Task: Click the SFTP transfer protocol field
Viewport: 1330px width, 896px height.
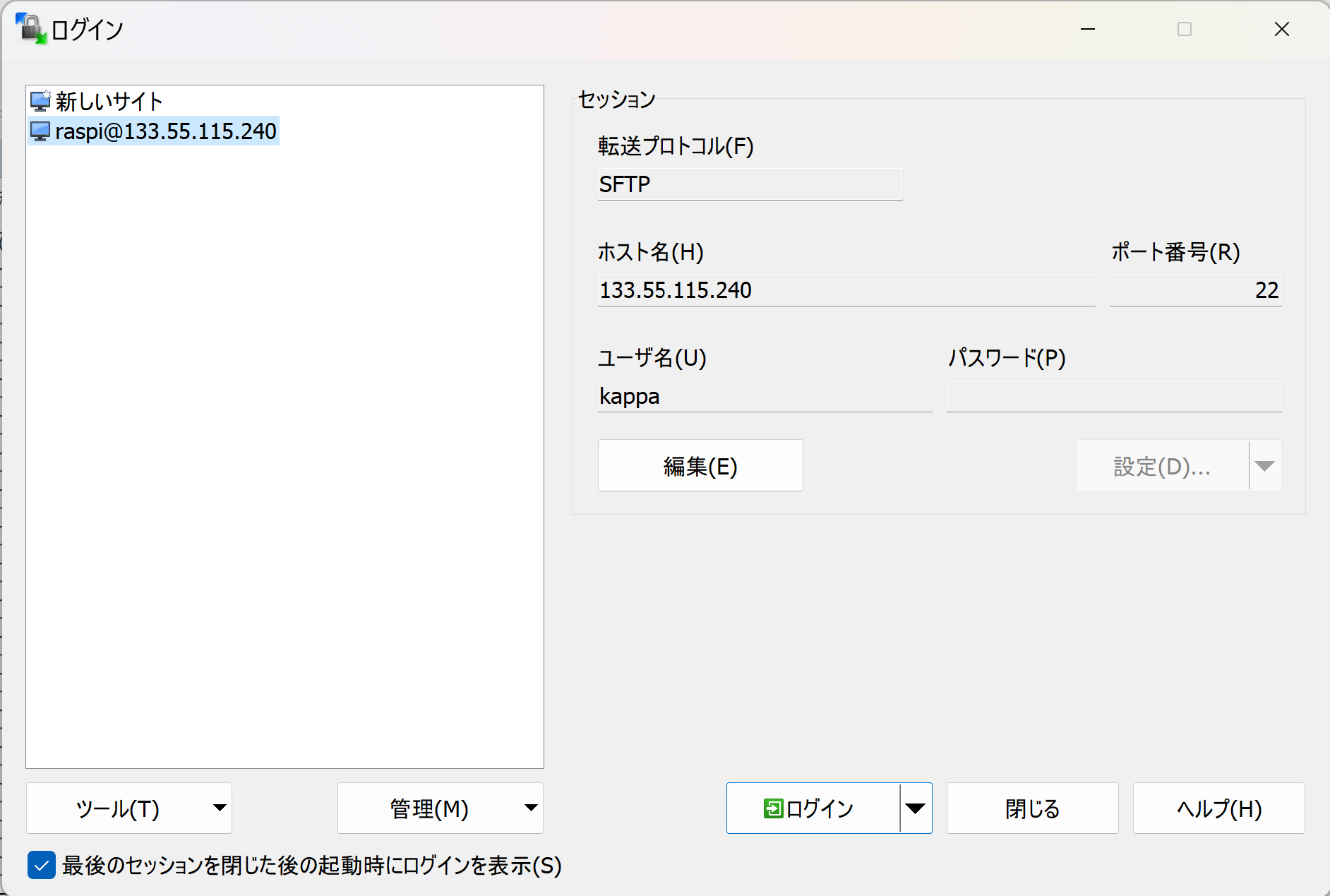Action: click(x=750, y=184)
